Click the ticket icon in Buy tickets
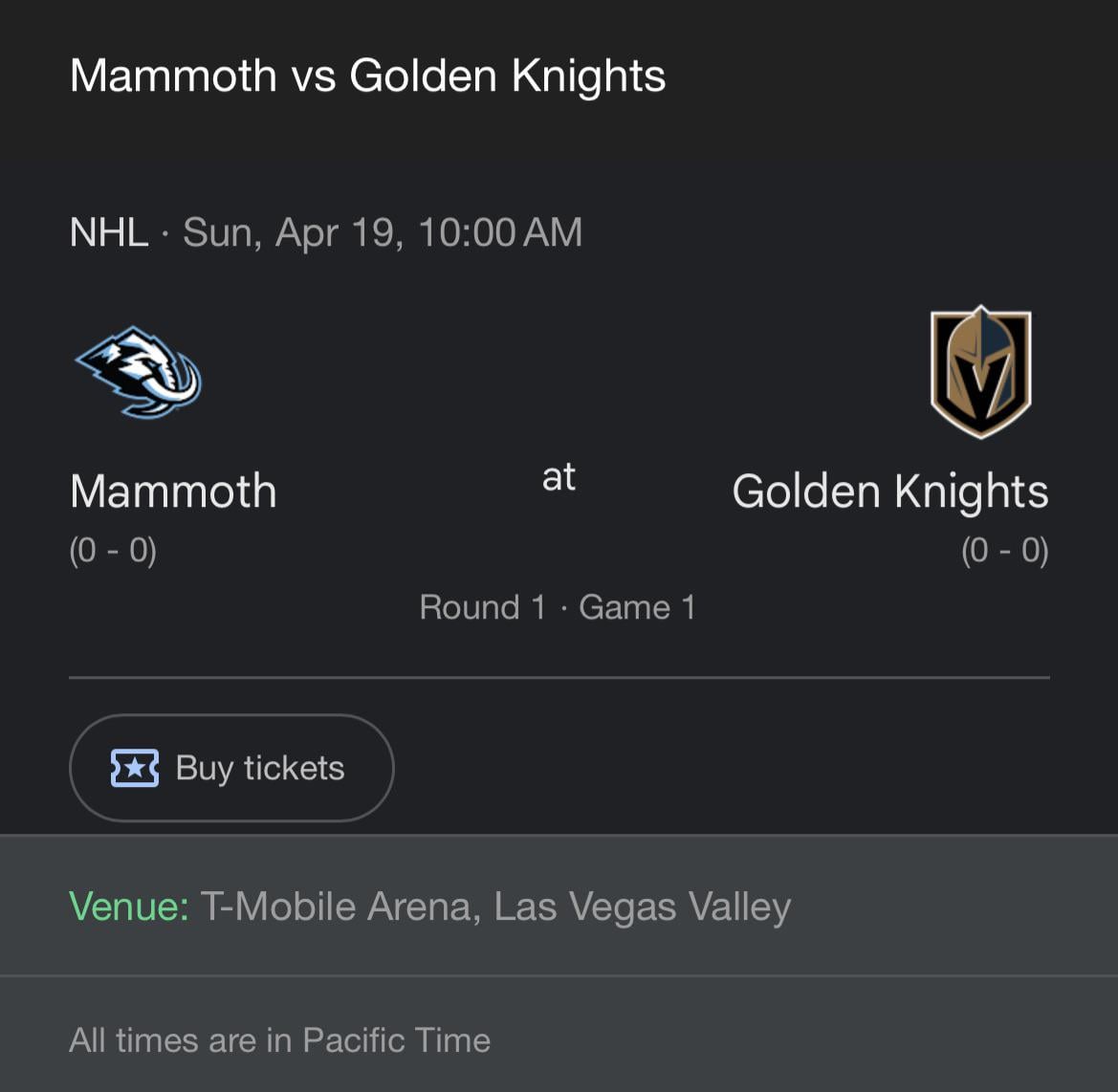Viewport: 1118px width, 1092px height. 135,768
